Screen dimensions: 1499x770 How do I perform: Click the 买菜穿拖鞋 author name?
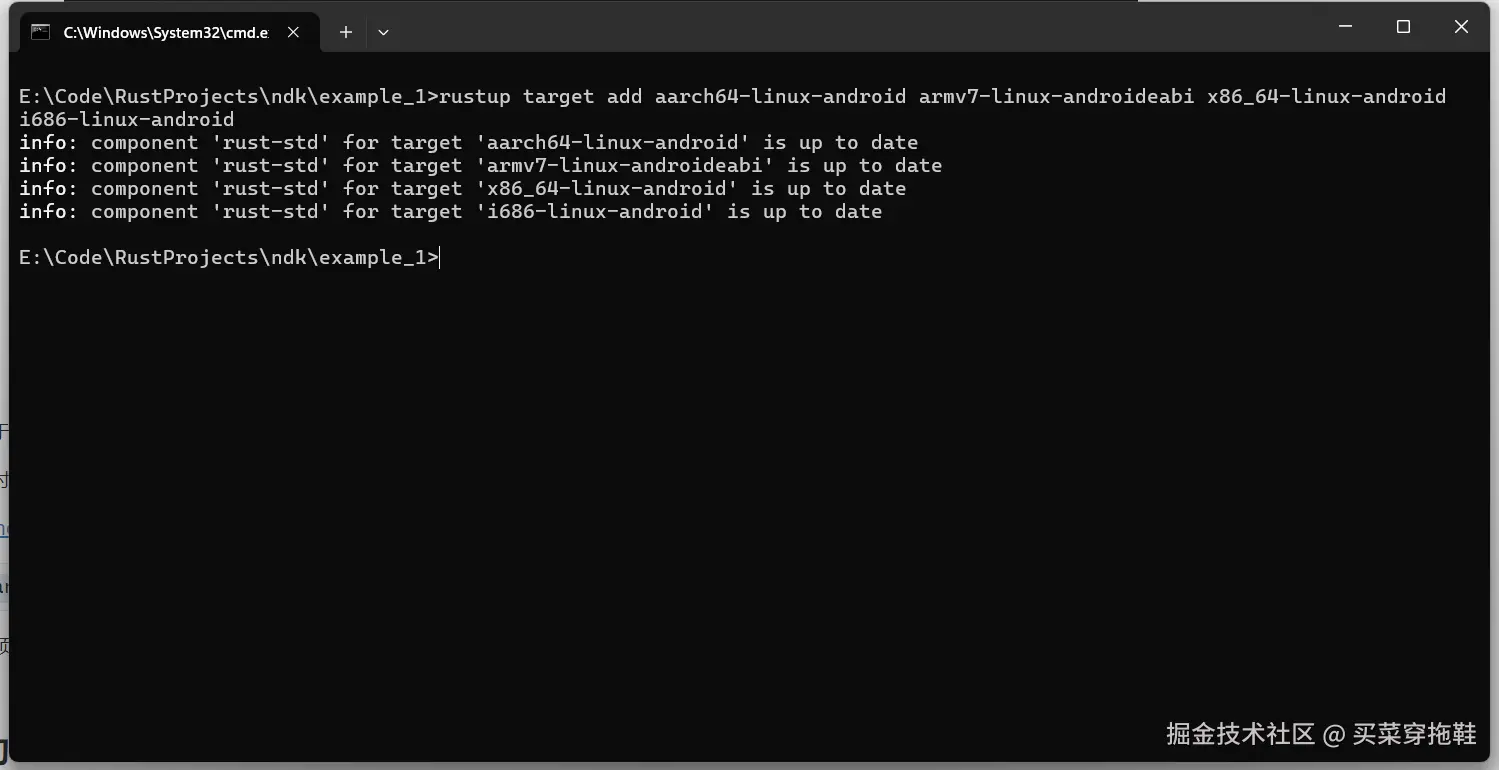click(1414, 734)
